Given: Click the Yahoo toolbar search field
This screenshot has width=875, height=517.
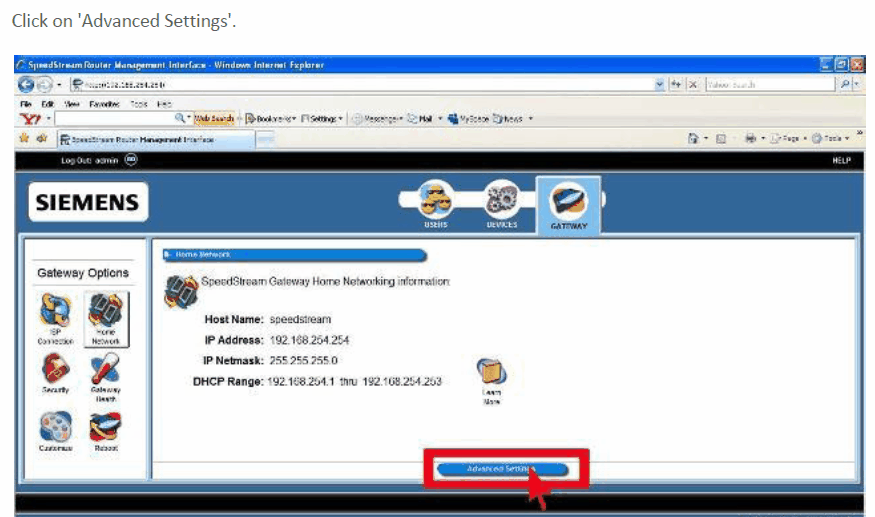Looking at the screenshot, I should (114, 118).
